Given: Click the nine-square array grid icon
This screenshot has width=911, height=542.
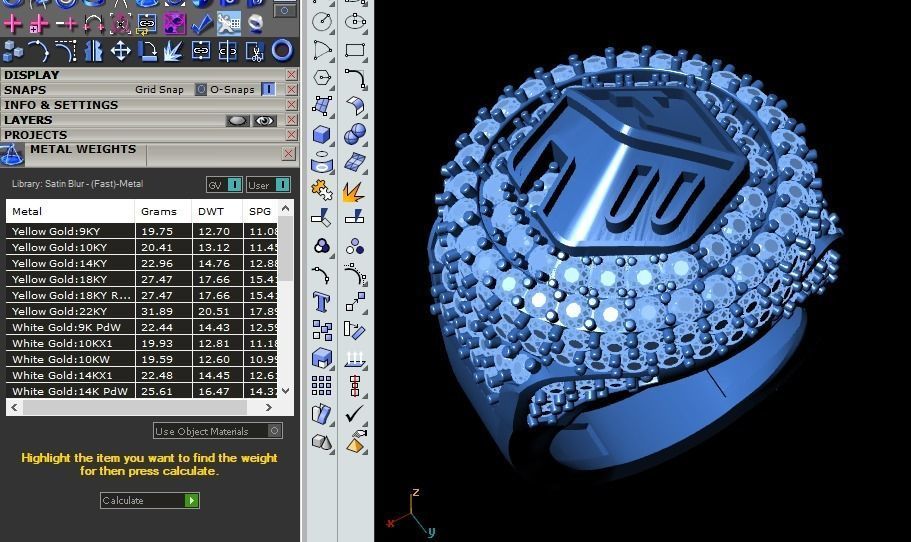Looking at the screenshot, I should point(321,385).
